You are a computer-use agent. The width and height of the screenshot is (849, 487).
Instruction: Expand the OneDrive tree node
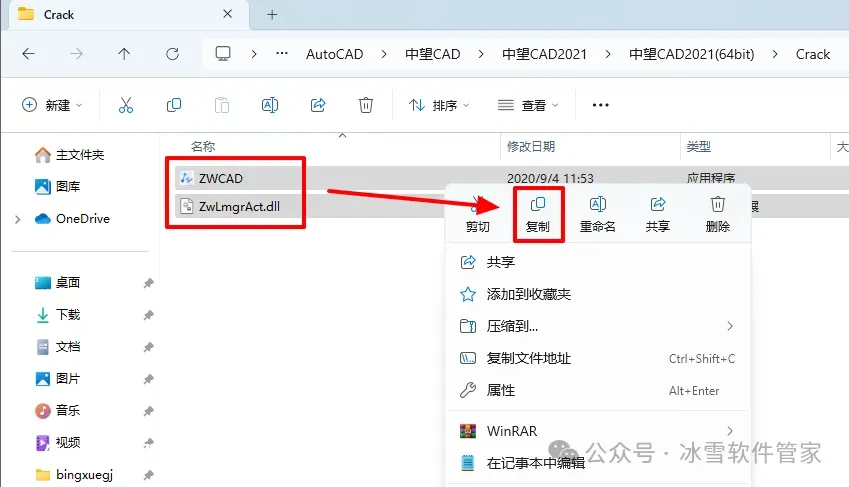point(17,219)
